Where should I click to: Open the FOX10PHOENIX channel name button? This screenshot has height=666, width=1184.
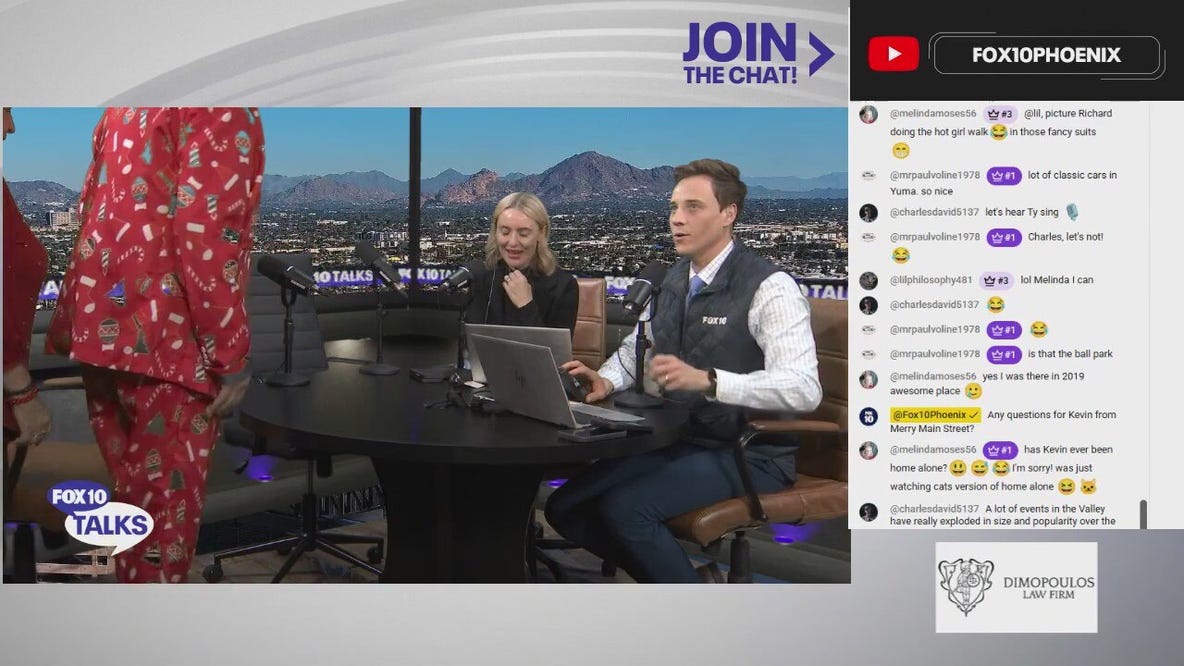coord(1046,55)
